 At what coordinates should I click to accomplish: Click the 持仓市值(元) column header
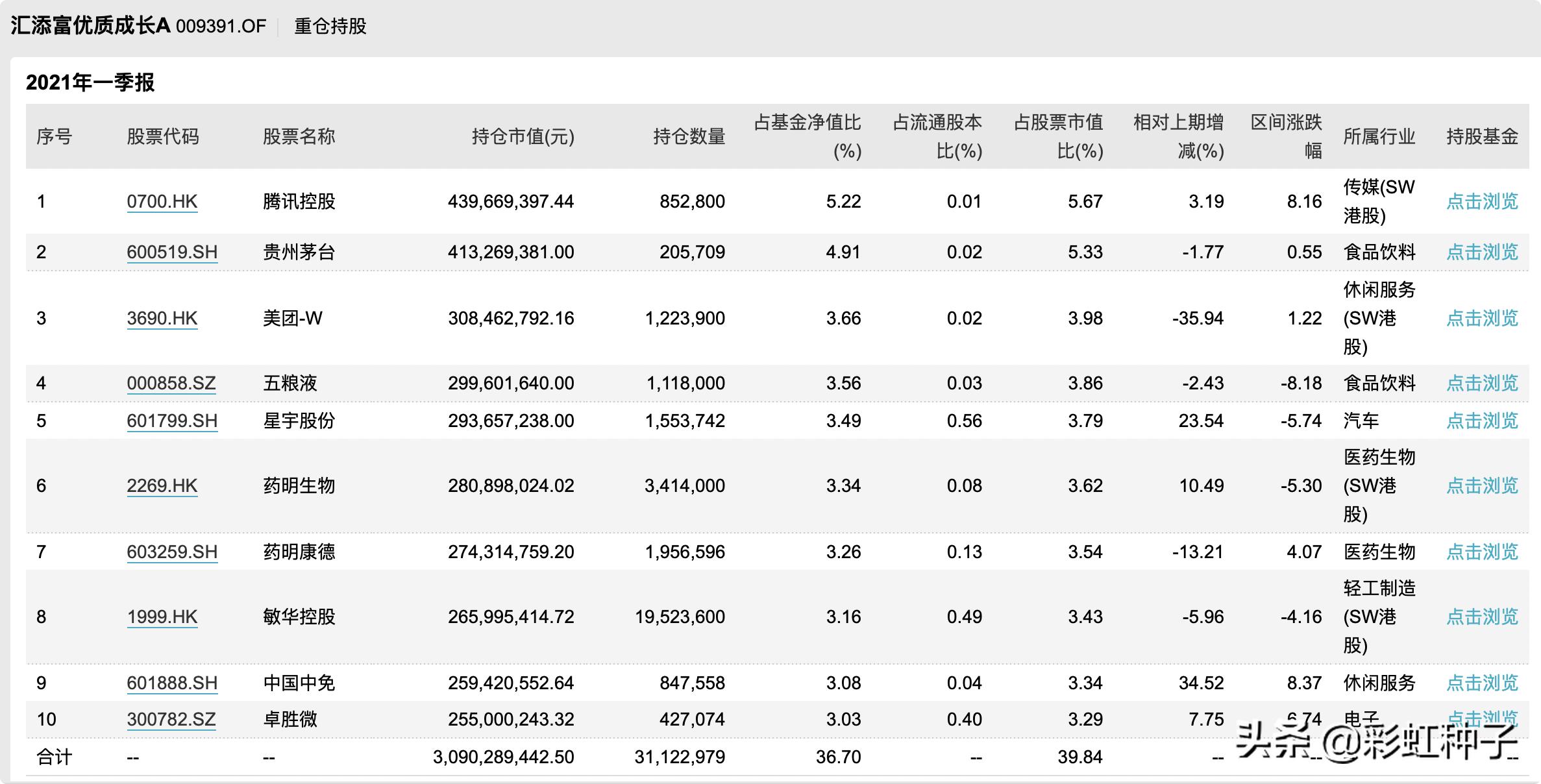[x=523, y=136]
